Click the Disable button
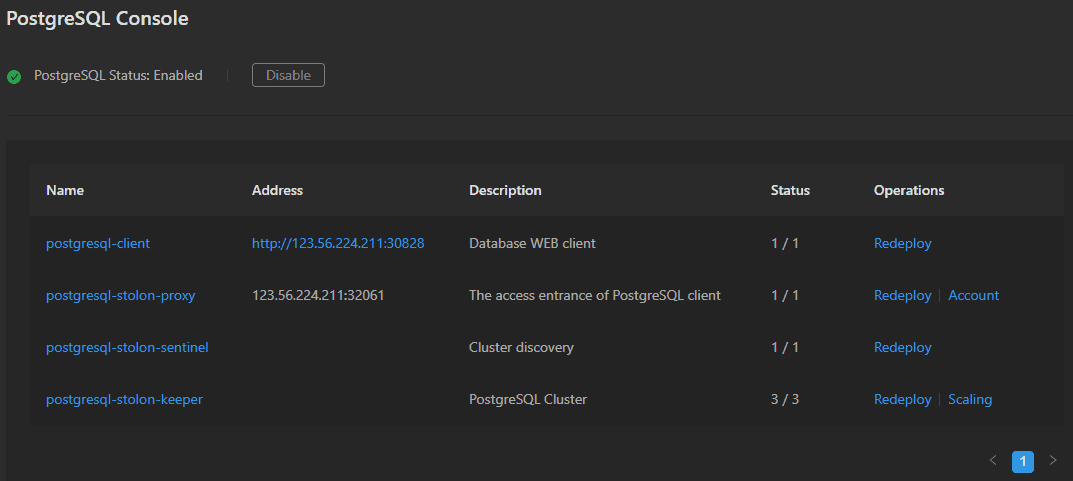This screenshot has height=481, width=1073. click(288, 75)
